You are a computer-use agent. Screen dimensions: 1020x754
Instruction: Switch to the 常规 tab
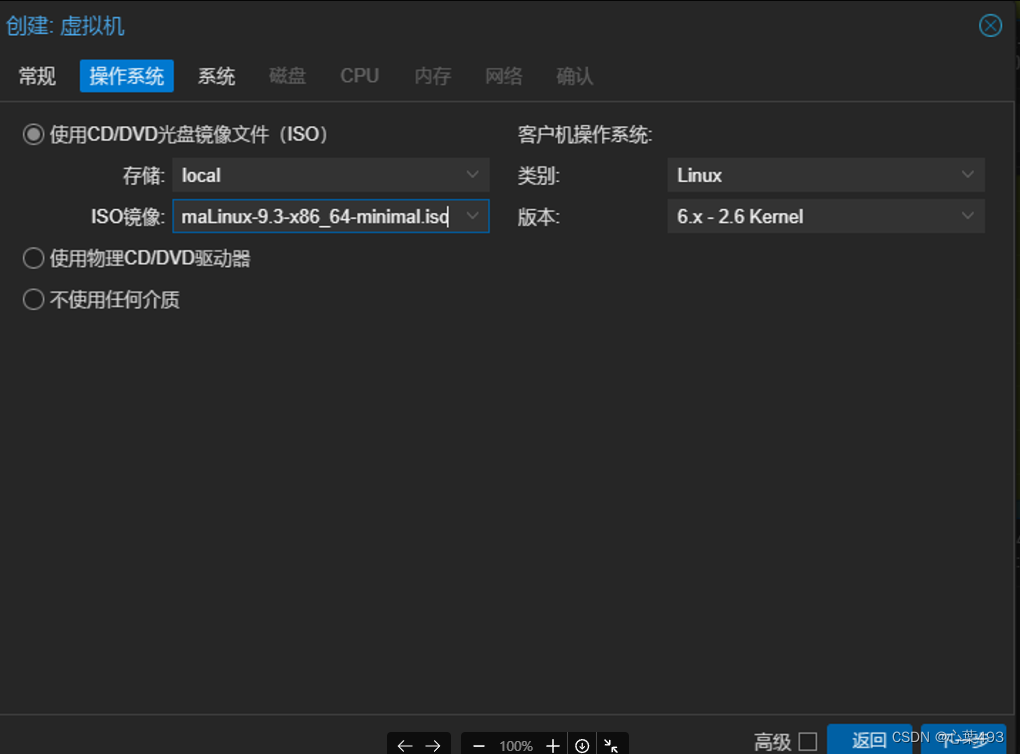pyautogui.click(x=37, y=76)
